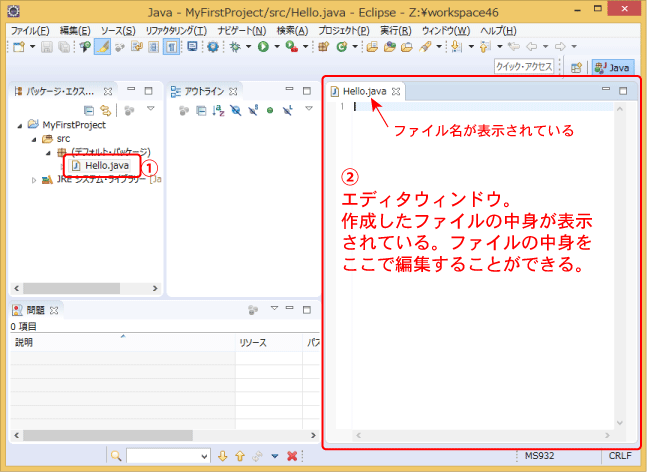Click Problems view horizontal scrollbar thumb
647x472 pixels.
108,435
